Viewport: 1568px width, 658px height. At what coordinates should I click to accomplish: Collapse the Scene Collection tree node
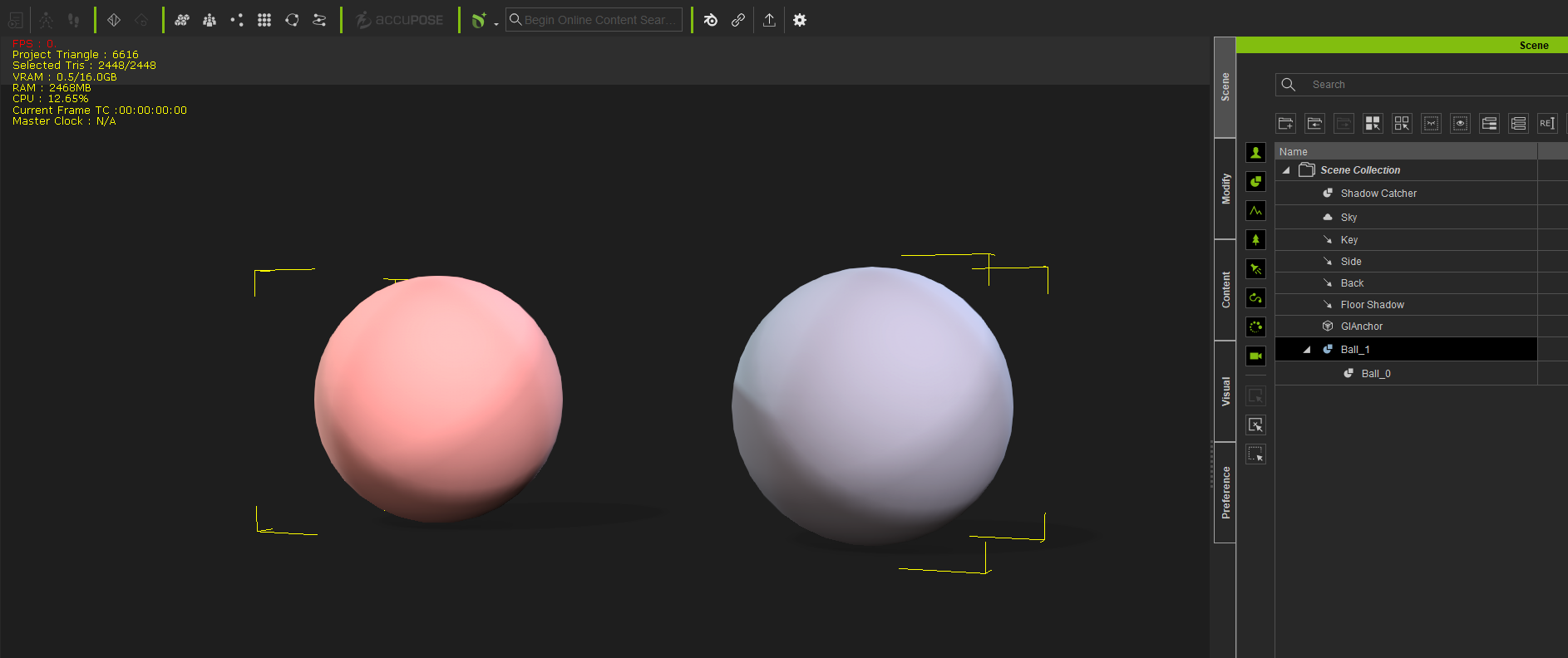click(x=1286, y=170)
